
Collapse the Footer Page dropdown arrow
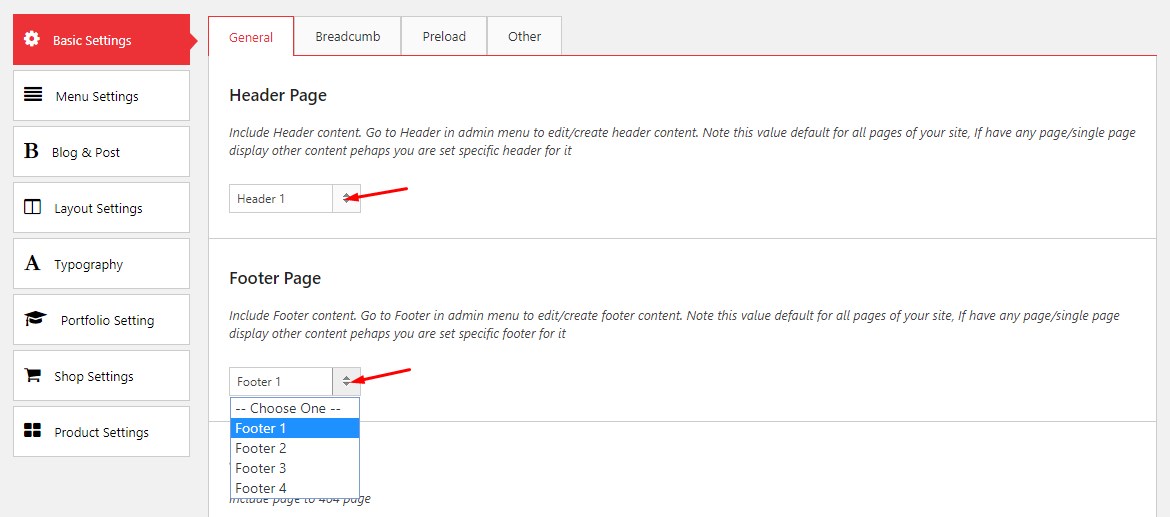pyautogui.click(x=346, y=381)
